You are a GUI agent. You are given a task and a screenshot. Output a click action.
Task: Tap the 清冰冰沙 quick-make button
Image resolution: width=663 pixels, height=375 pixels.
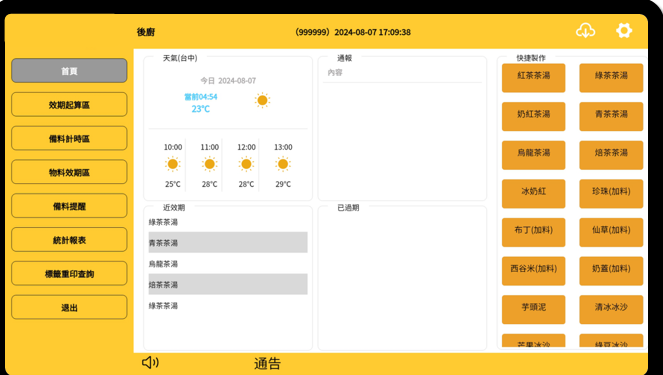[x=611, y=309]
